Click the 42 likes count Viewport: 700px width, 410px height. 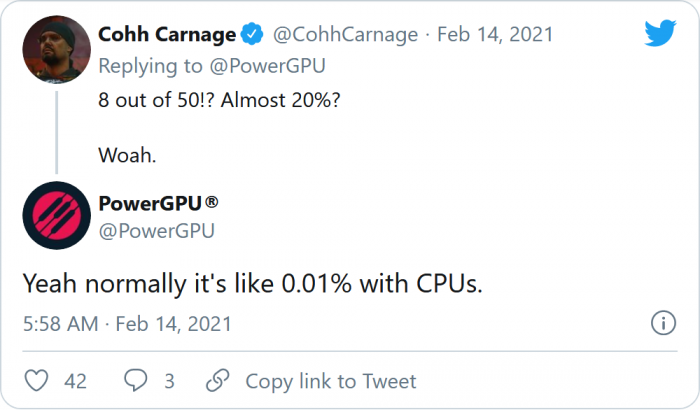click(x=75, y=381)
